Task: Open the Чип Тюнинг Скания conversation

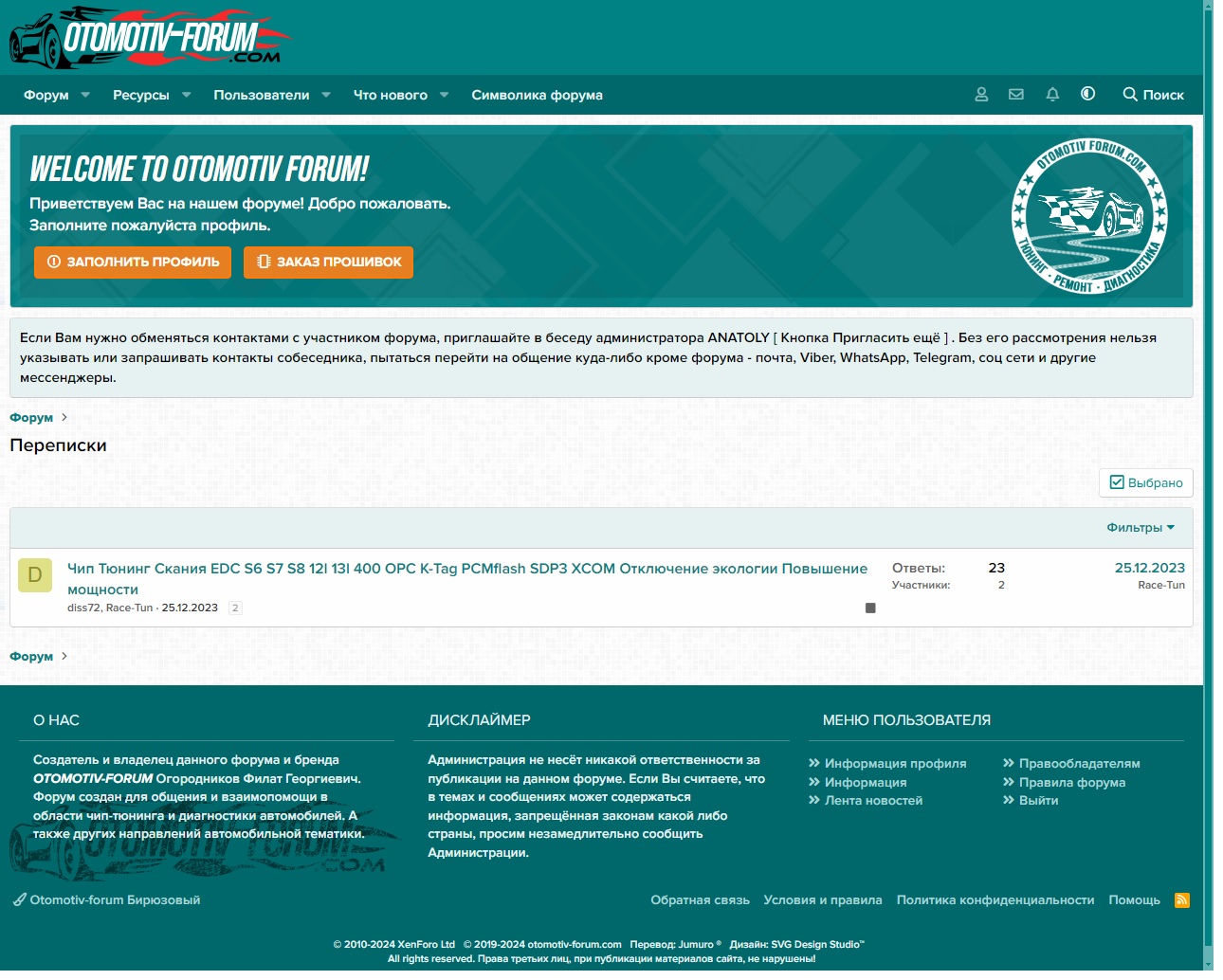Action: pyautogui.click(x=466, y=569)
